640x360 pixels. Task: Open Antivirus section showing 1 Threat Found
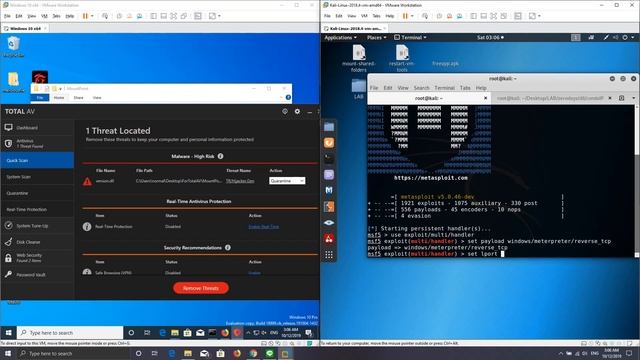[37, 143]
